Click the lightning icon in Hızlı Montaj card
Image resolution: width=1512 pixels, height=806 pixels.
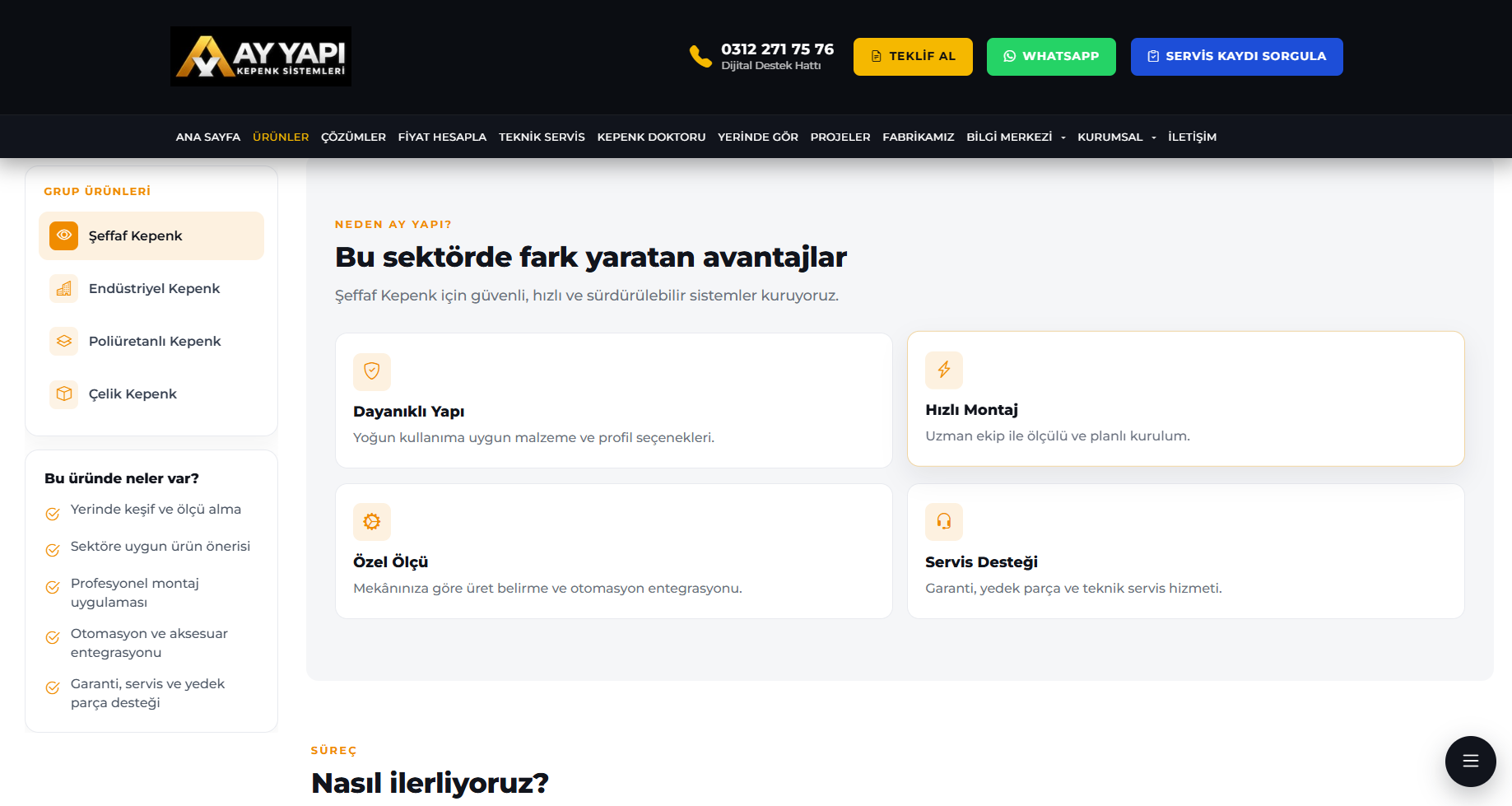(x=944, y=370)
